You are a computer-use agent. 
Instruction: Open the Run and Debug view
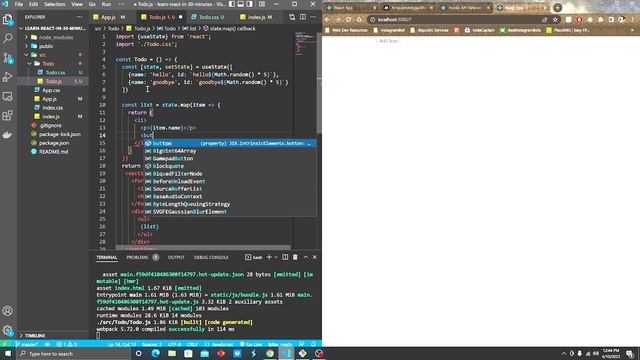[x=8, y=77]
